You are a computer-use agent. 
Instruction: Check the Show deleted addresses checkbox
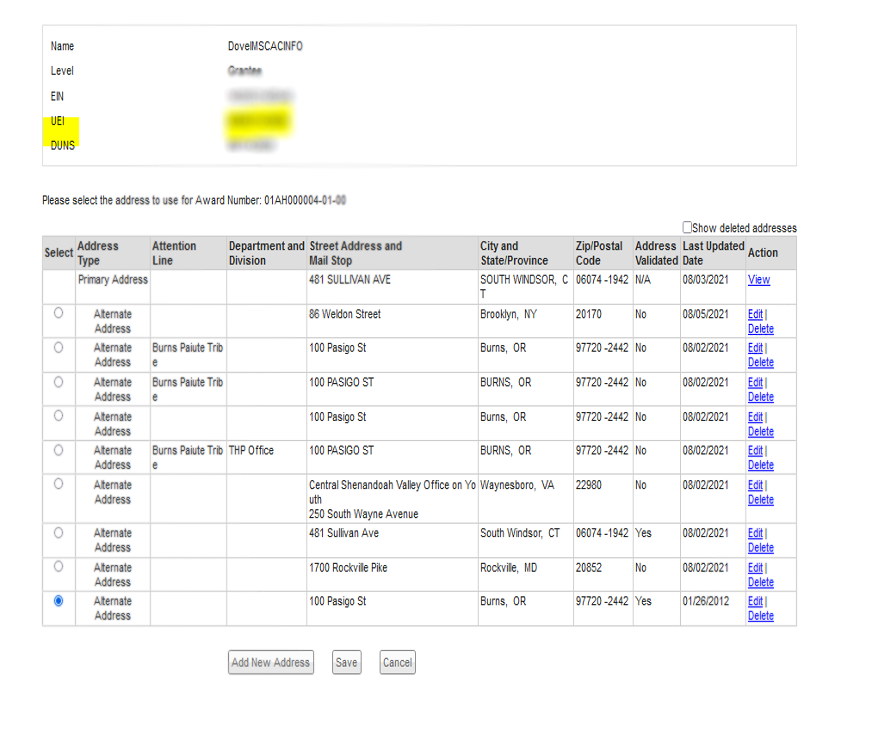point(687,227)
